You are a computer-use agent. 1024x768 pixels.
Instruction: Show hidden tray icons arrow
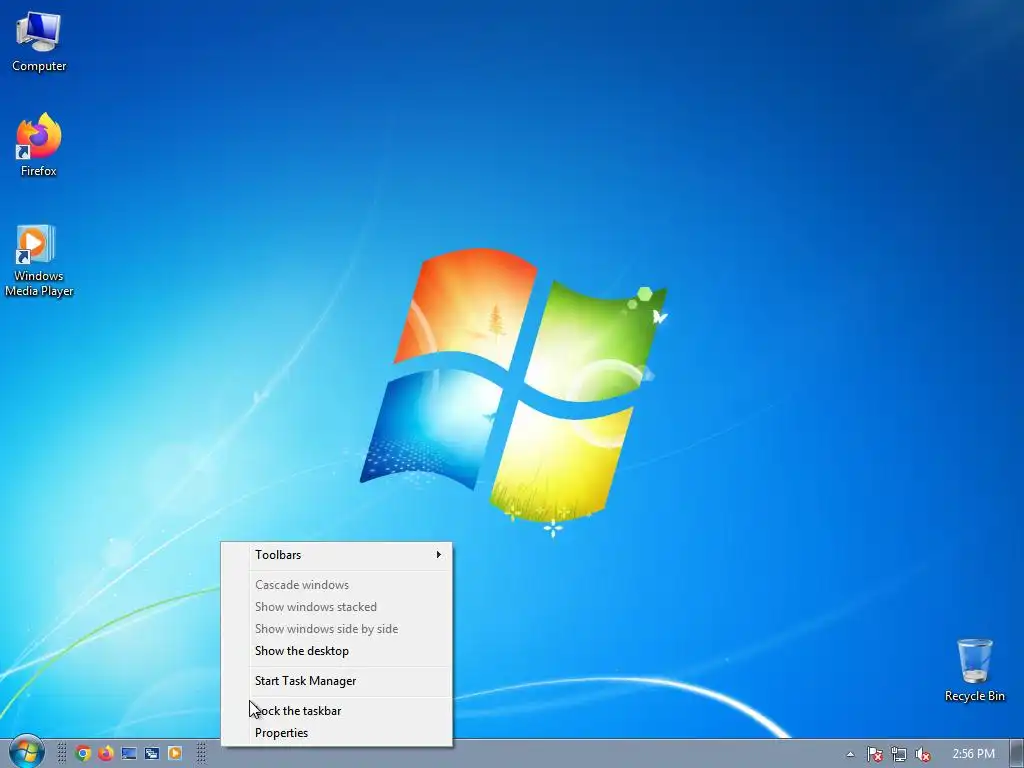point(850,754)
